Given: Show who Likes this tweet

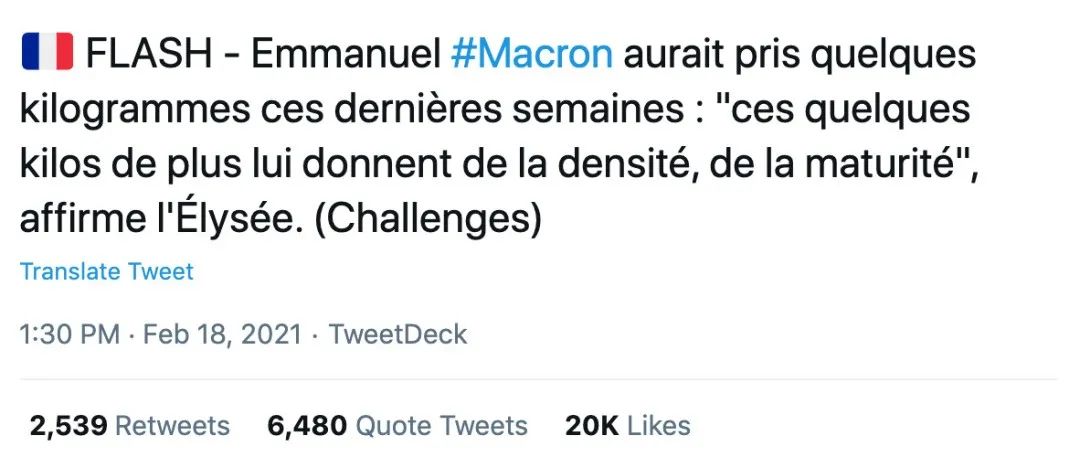Looking at the screenshot, I should 659,425.
